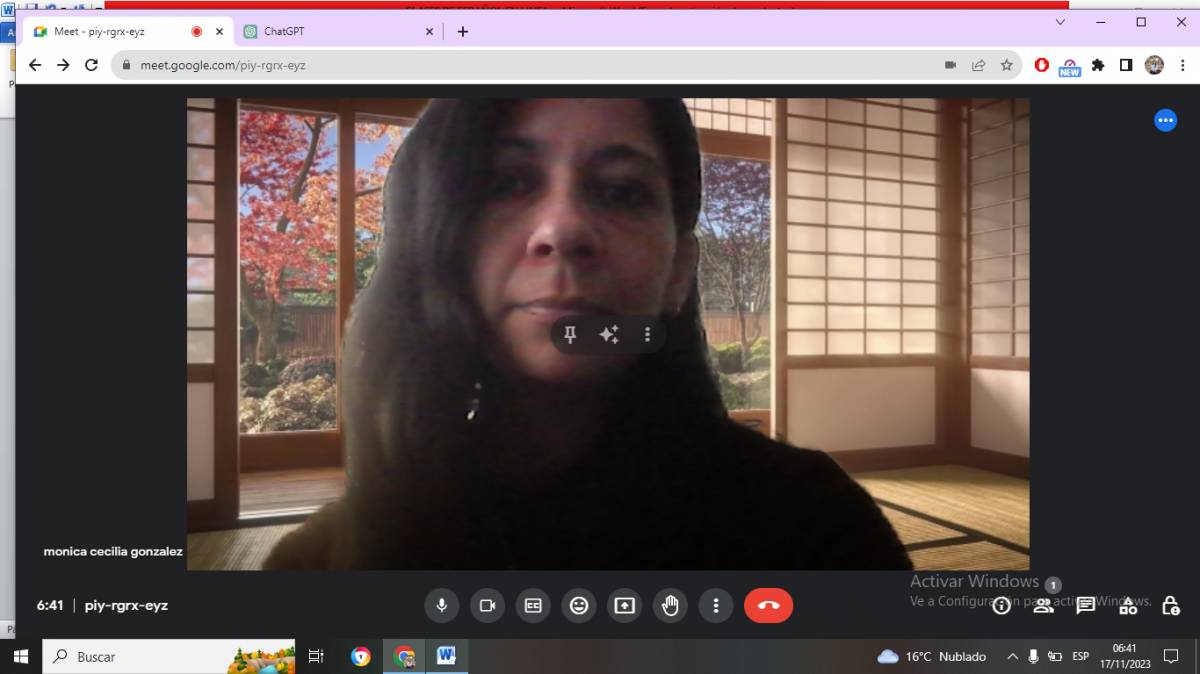1200x674 pixels.
Task: Show the participants people panel
Action: [1043, 605]
